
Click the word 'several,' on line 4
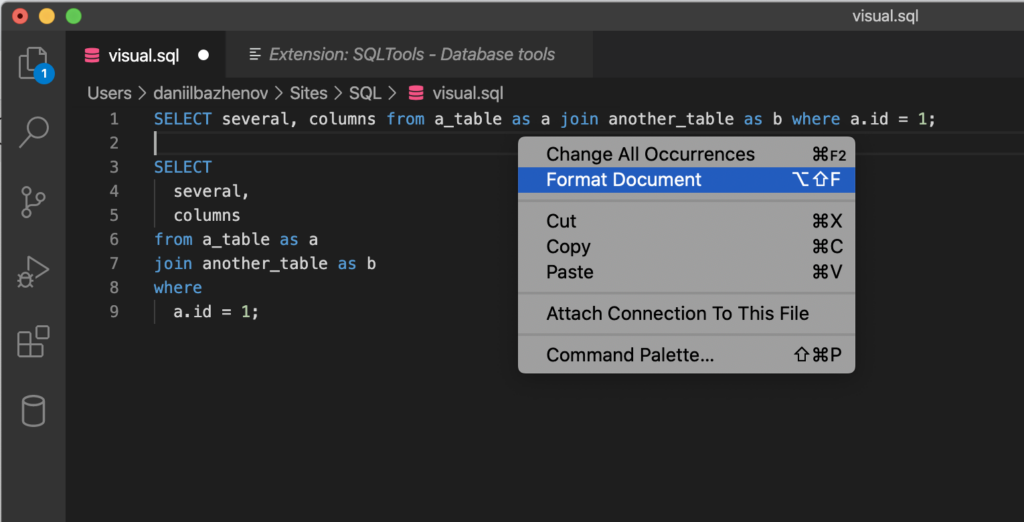pos(212,191)
